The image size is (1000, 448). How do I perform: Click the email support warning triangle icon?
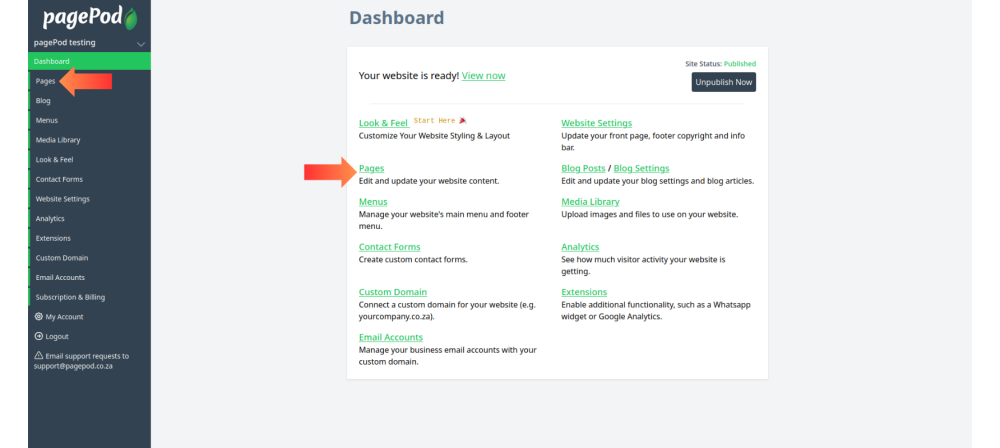point(38,356)
